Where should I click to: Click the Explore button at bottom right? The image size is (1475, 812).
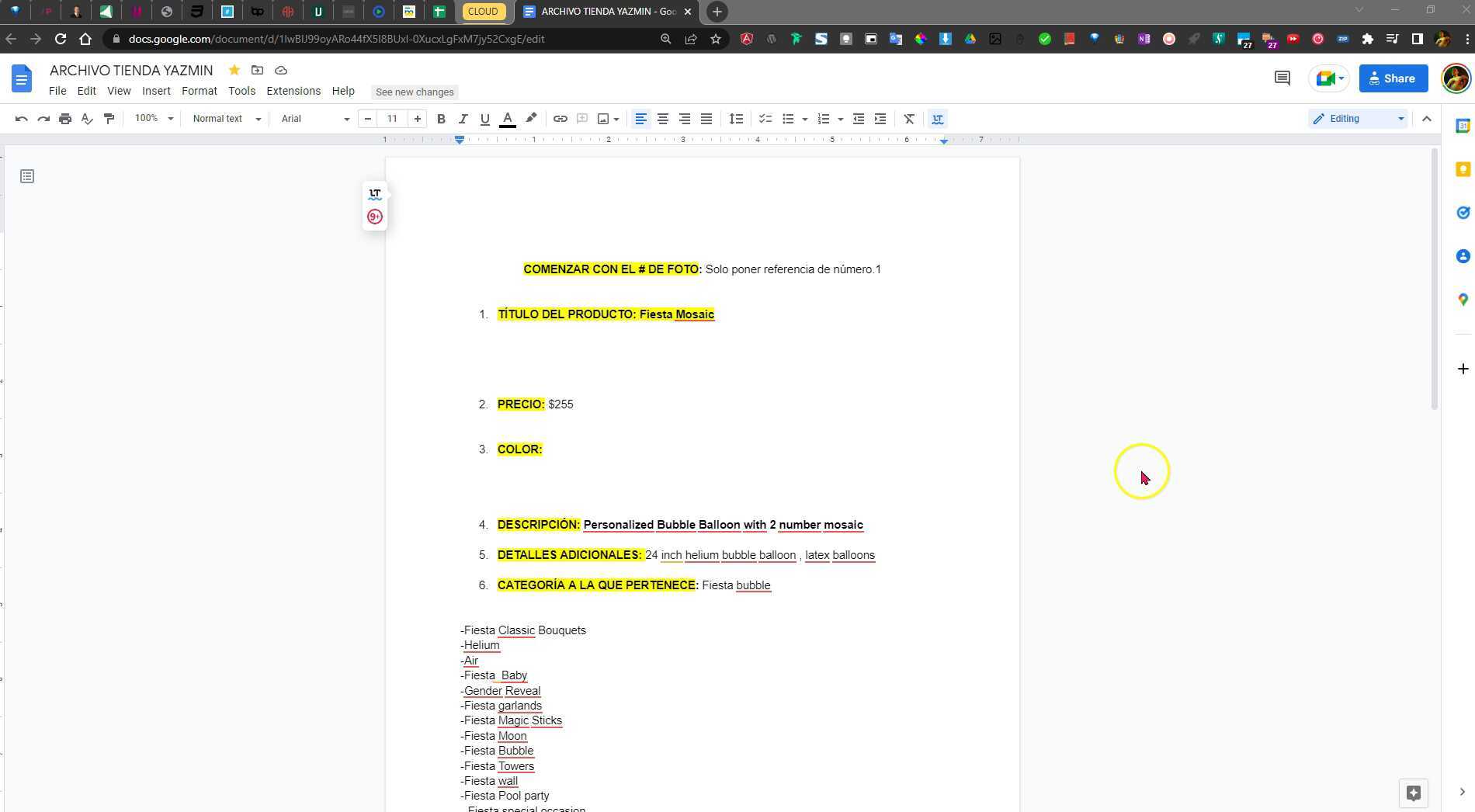[x=1413, y=793]
